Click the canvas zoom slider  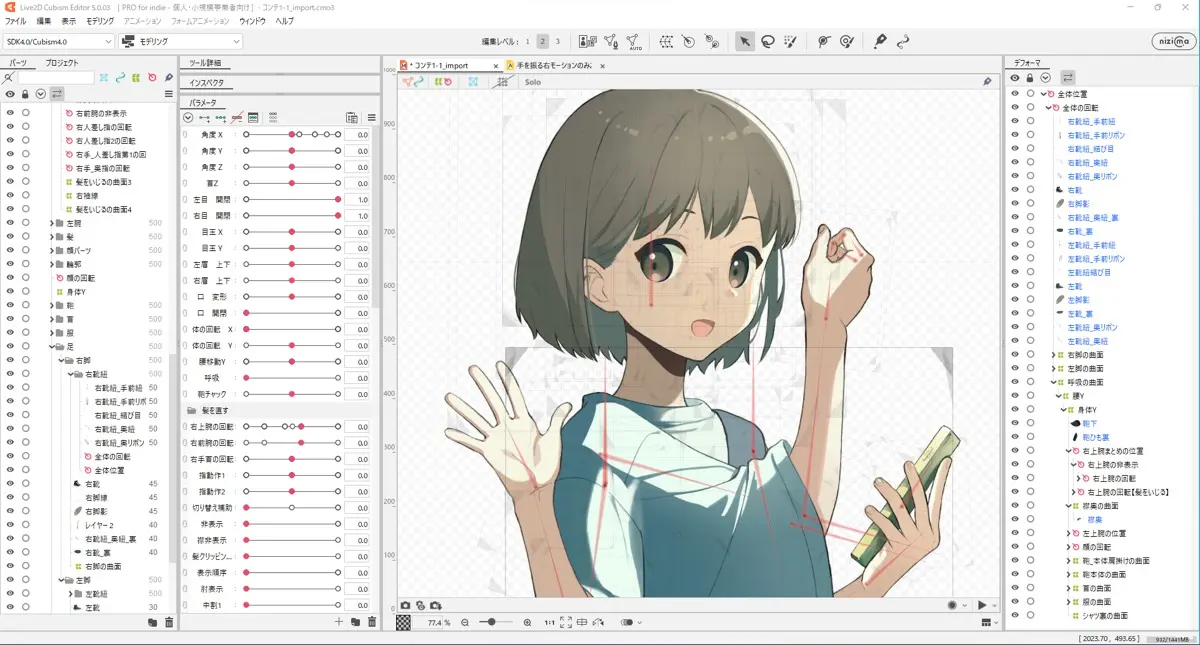[x=496, y=622]
